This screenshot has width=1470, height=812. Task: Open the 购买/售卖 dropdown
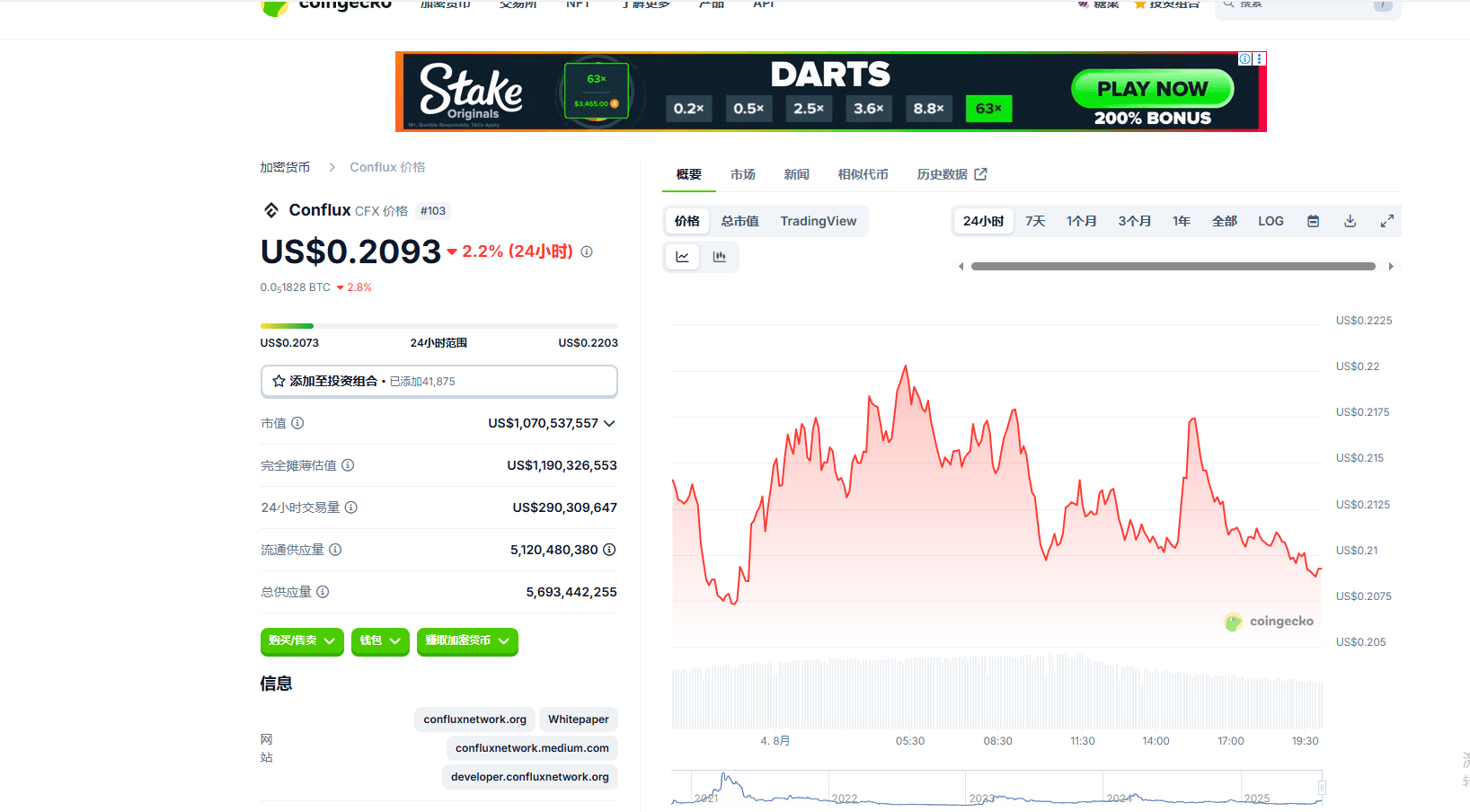click(302, 641)
